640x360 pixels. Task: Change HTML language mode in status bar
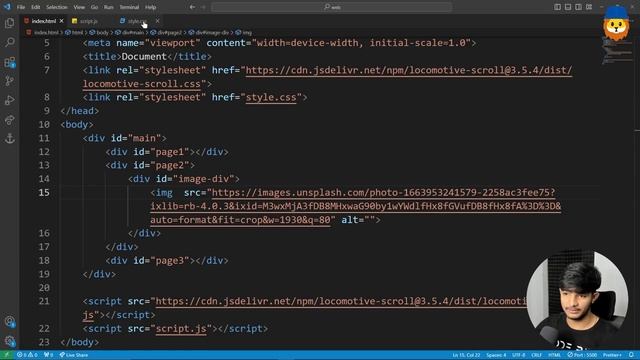554,355
